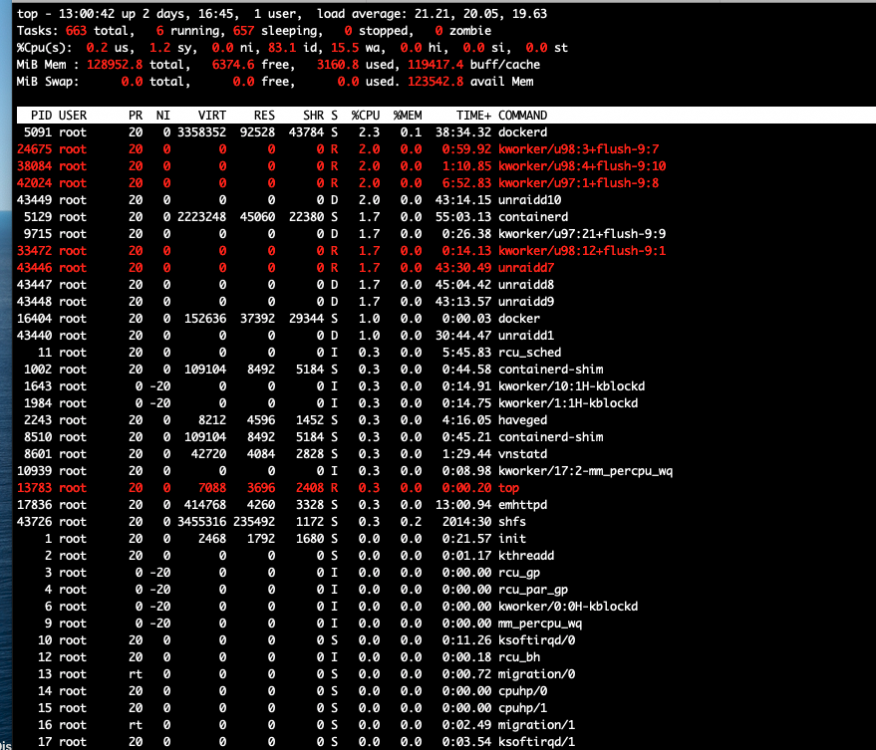Image resolution: width=876 pixels, height=750 pixels.
Task: Click the rcu_gp command
Action: tap(519, 573)
